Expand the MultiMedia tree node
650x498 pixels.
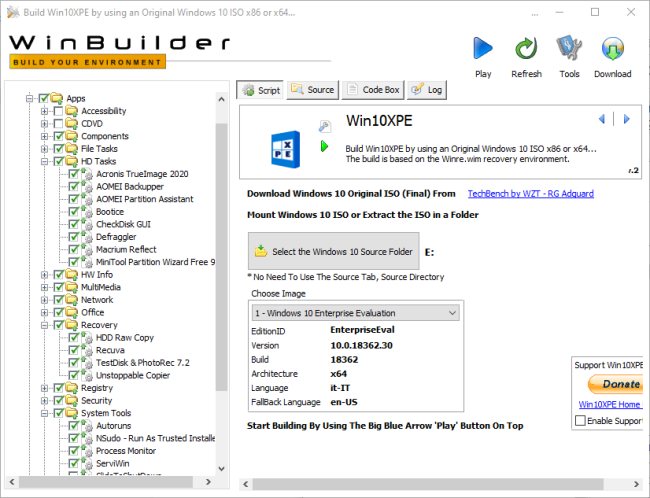44,287
